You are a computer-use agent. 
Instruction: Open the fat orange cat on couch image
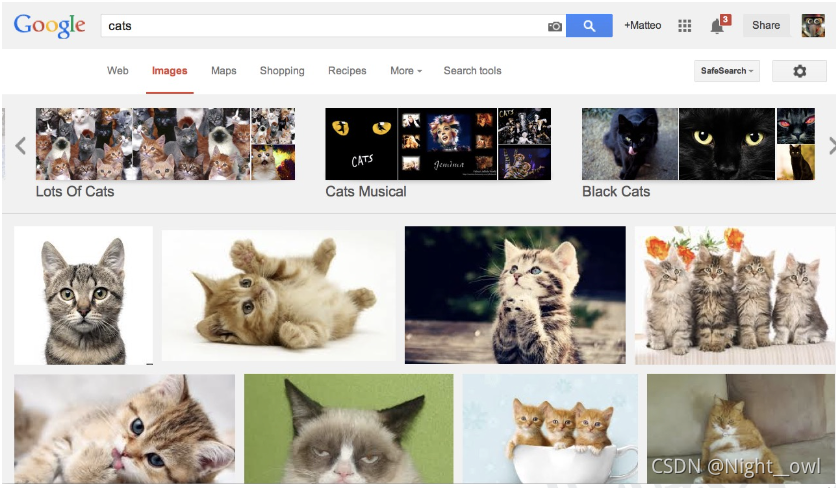click(x=741, y=429)
